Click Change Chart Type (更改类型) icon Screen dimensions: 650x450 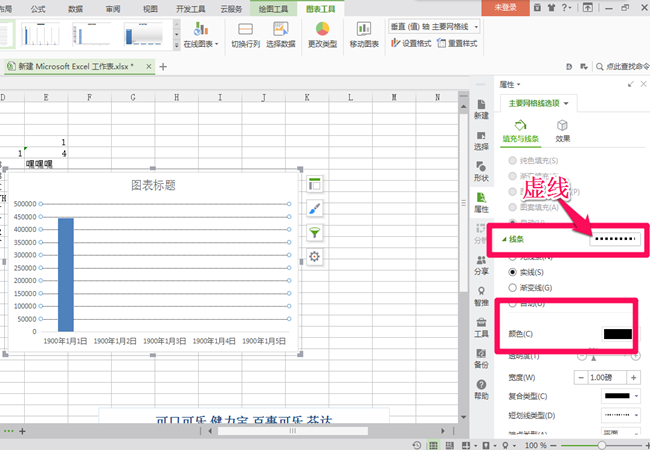pos(322,29)
